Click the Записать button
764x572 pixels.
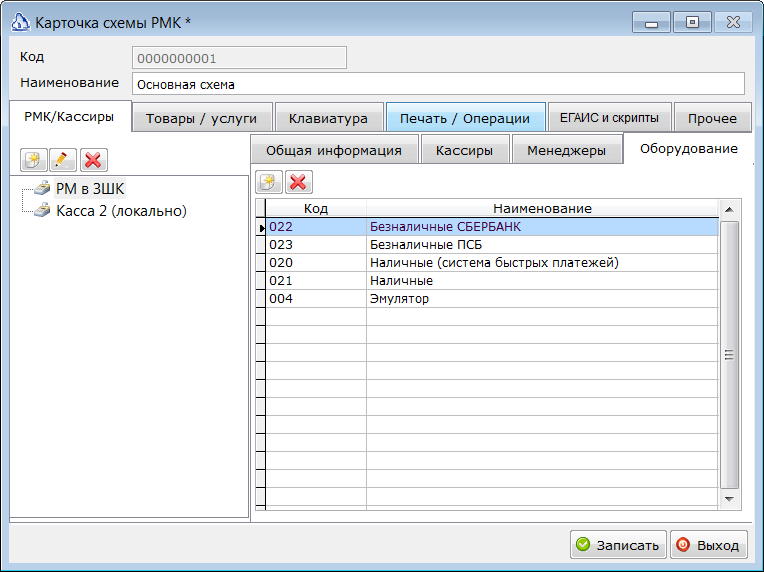tap(618, 545)
